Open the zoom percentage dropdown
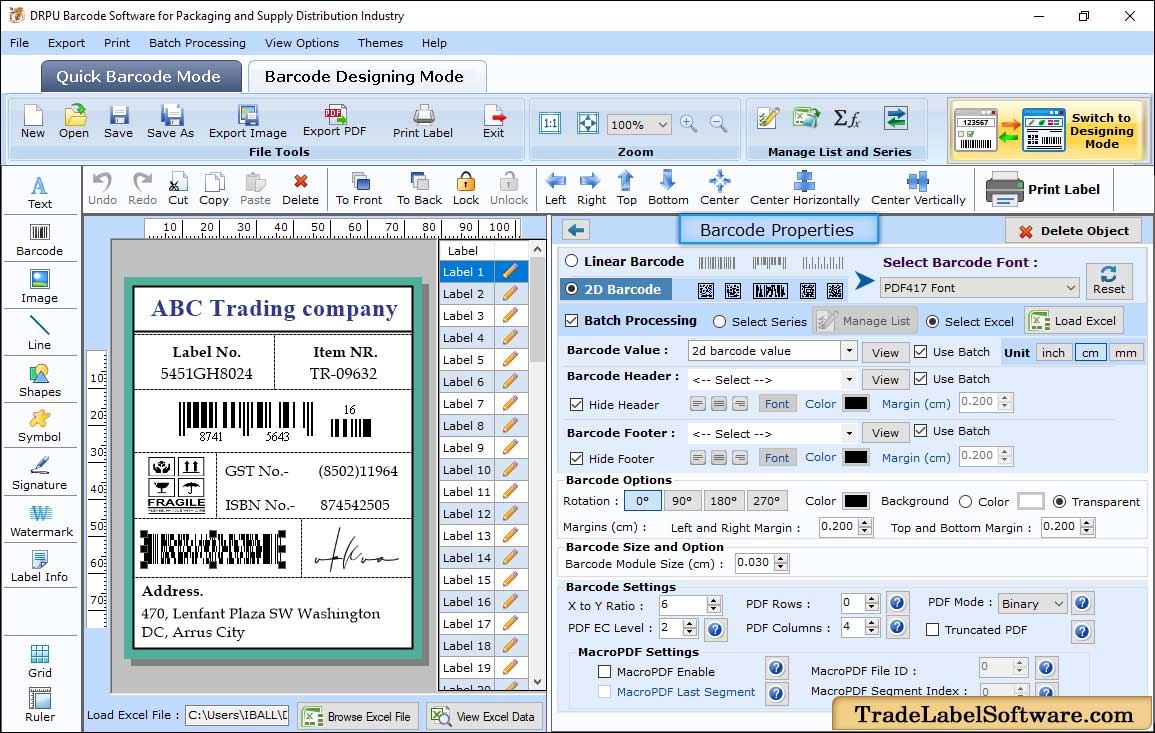The height and width of the screenshot is (733, 1155). pyautogui.click(x=639, y=124)
